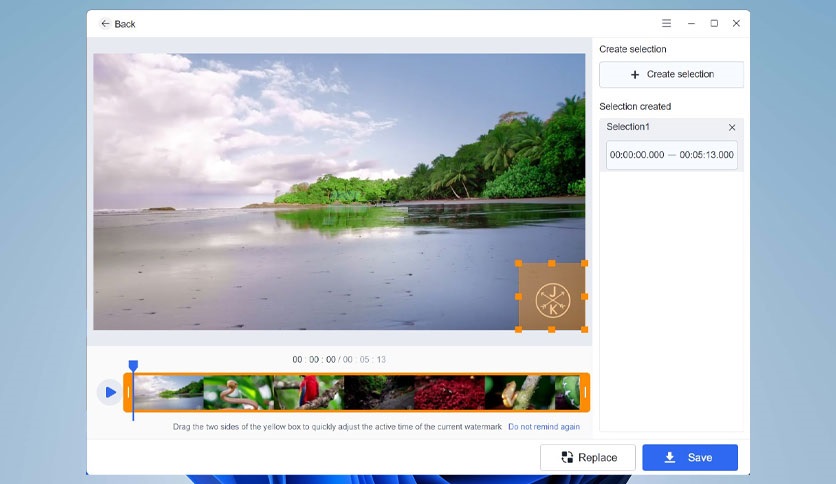Click the download icon on Save button
Screen dimensions: 836x484
coord(670,457)
